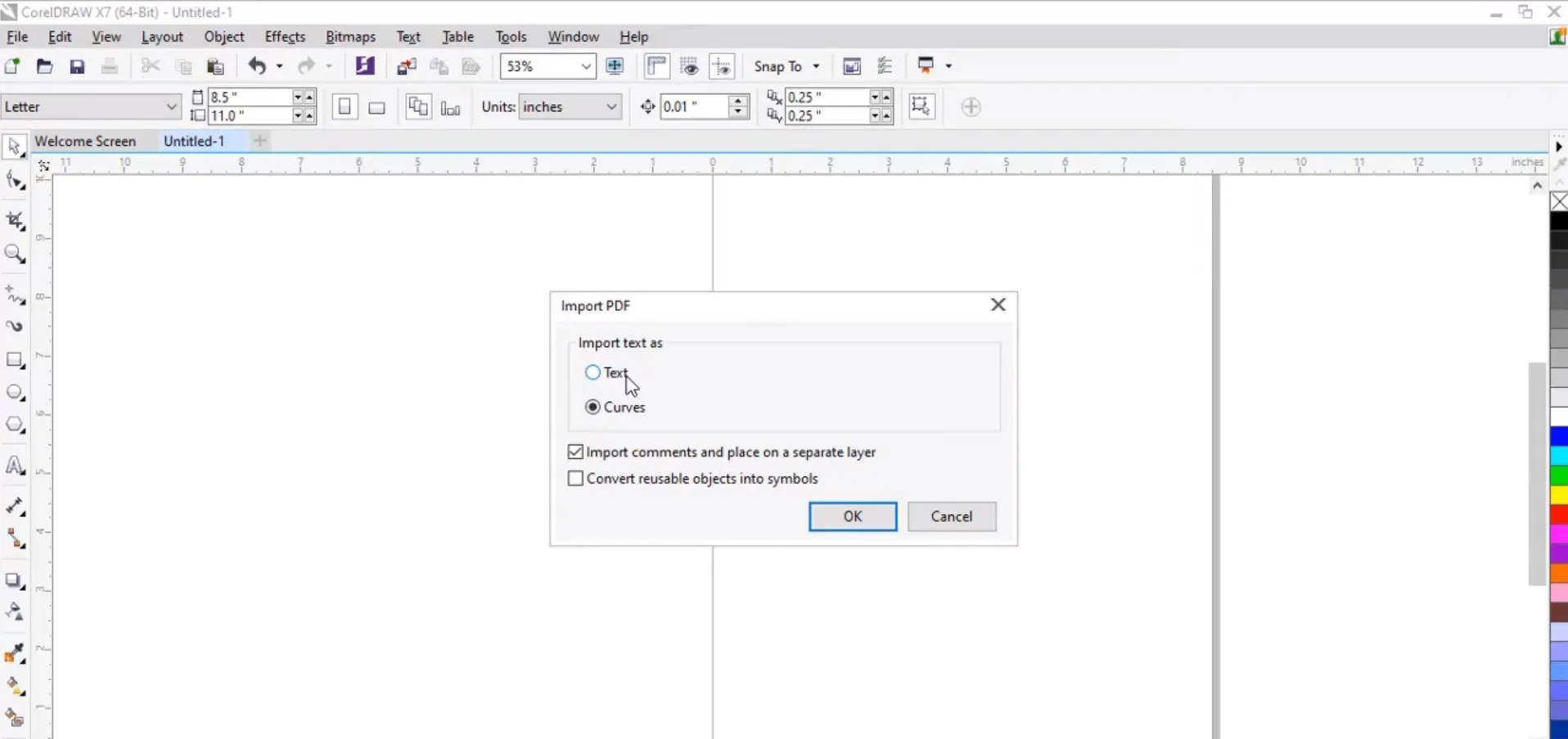The image size is (1568, 739).
Task: Select the Pick tool
Action: [x=14, y=148]
